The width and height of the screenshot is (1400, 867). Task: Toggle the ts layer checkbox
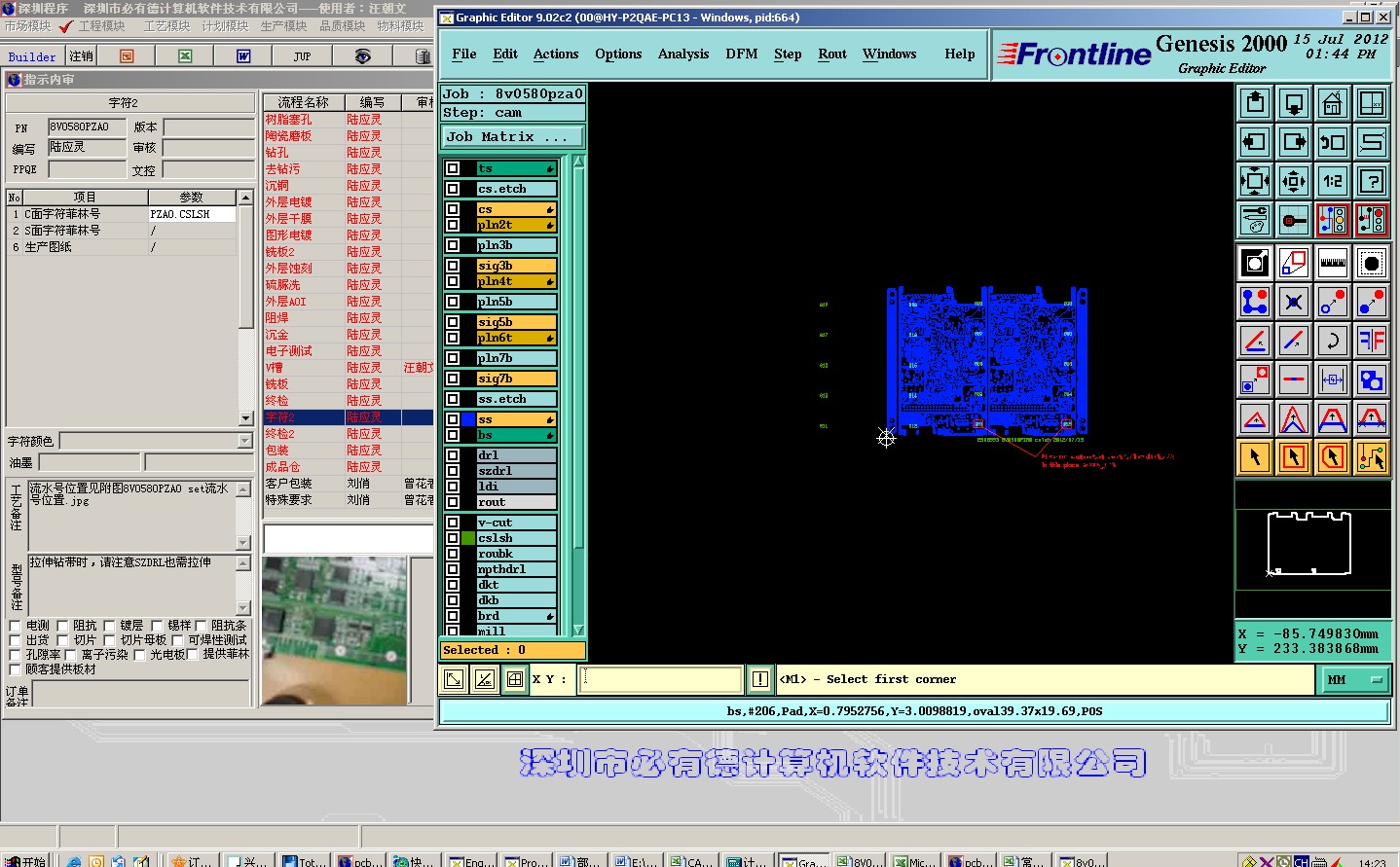click(453, 168)
